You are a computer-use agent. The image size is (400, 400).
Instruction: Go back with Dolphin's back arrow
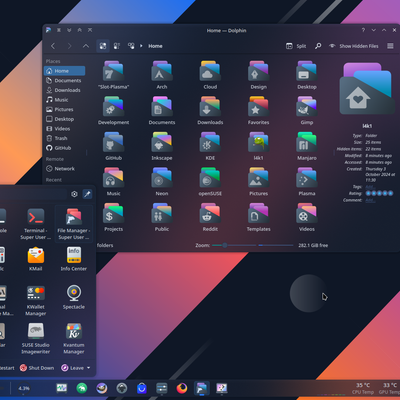tap(53, 46)
